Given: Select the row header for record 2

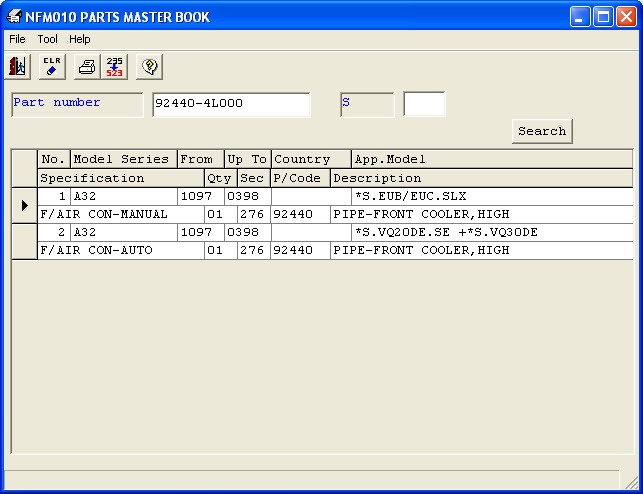Looking at the screenshot, I should (x=24, y=241).
